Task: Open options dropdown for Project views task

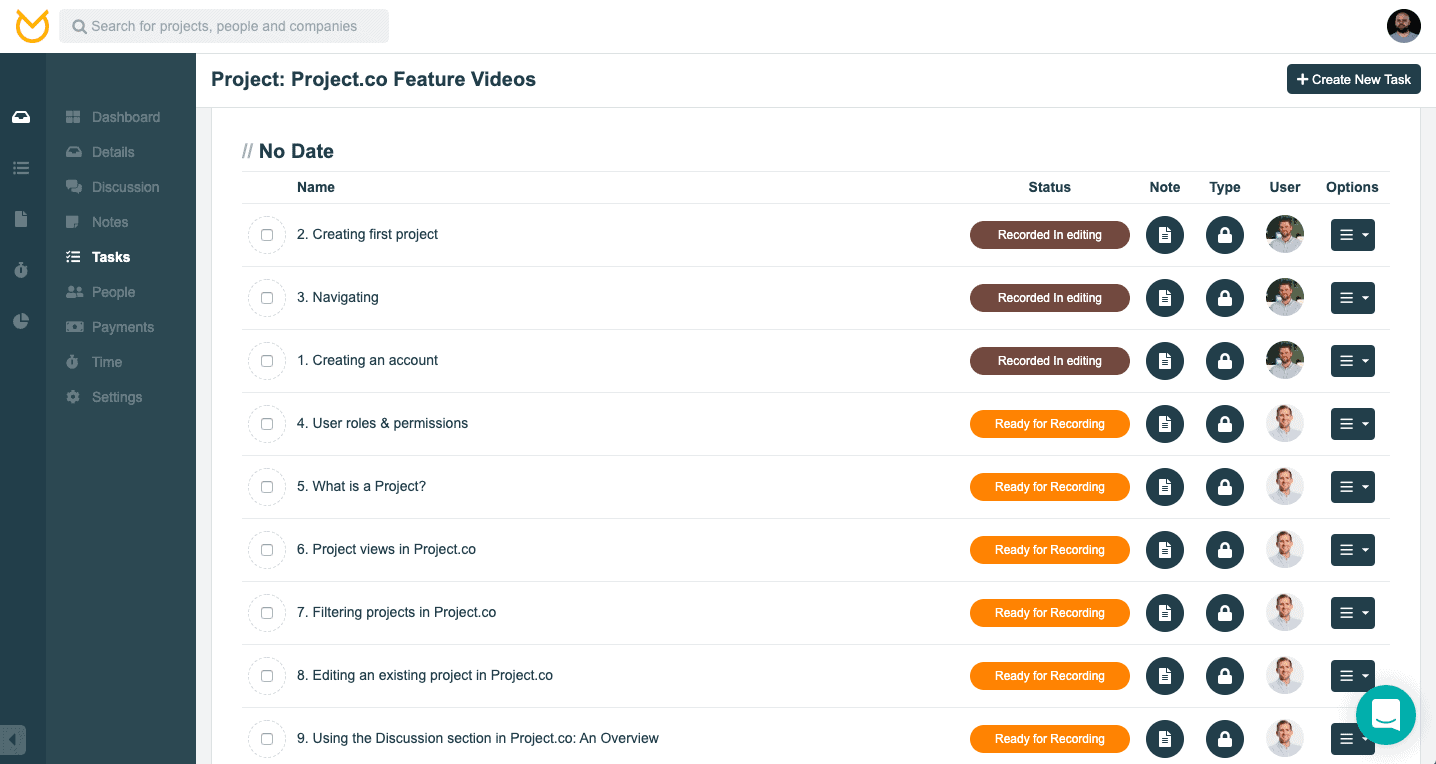Action: [1353, 550]
